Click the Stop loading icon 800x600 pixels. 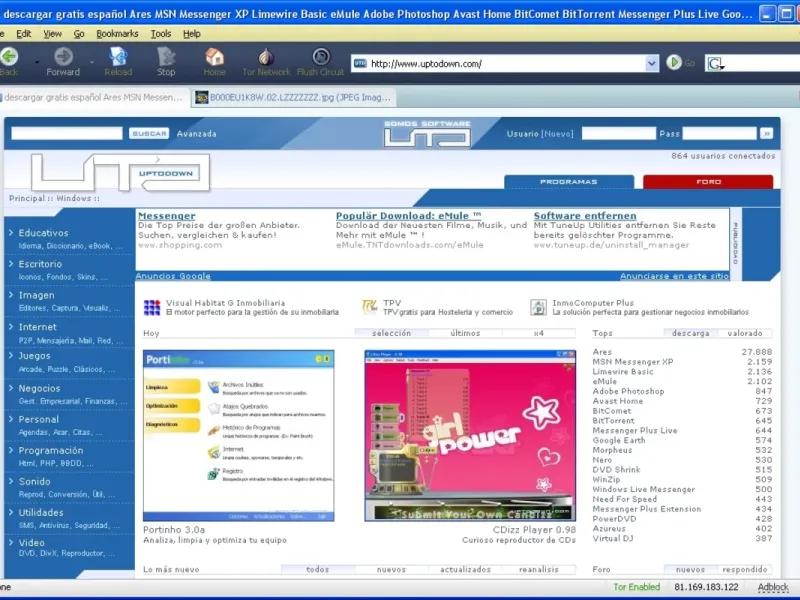[166, 56]
